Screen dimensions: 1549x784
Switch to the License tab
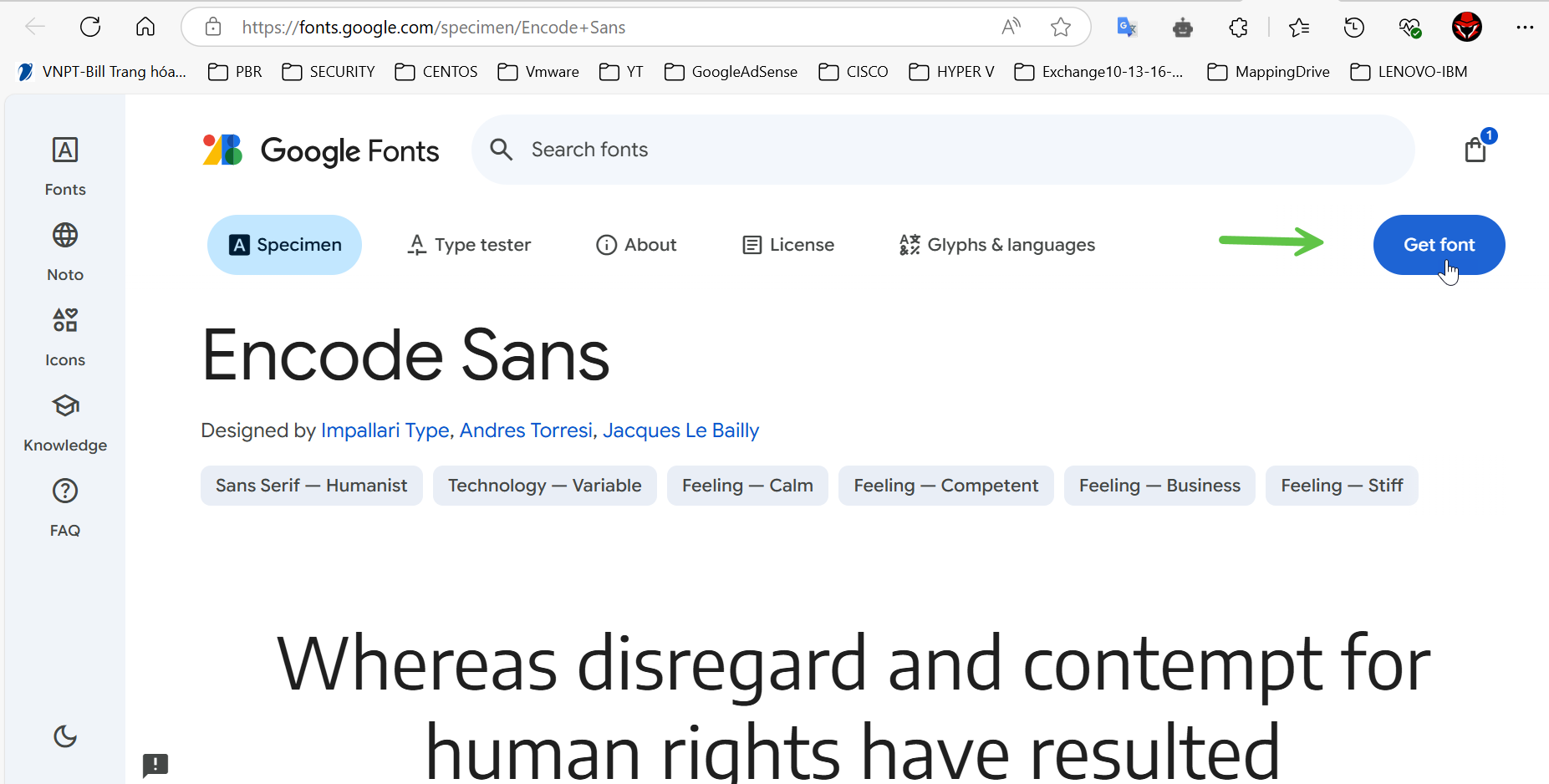coord(788,245)
